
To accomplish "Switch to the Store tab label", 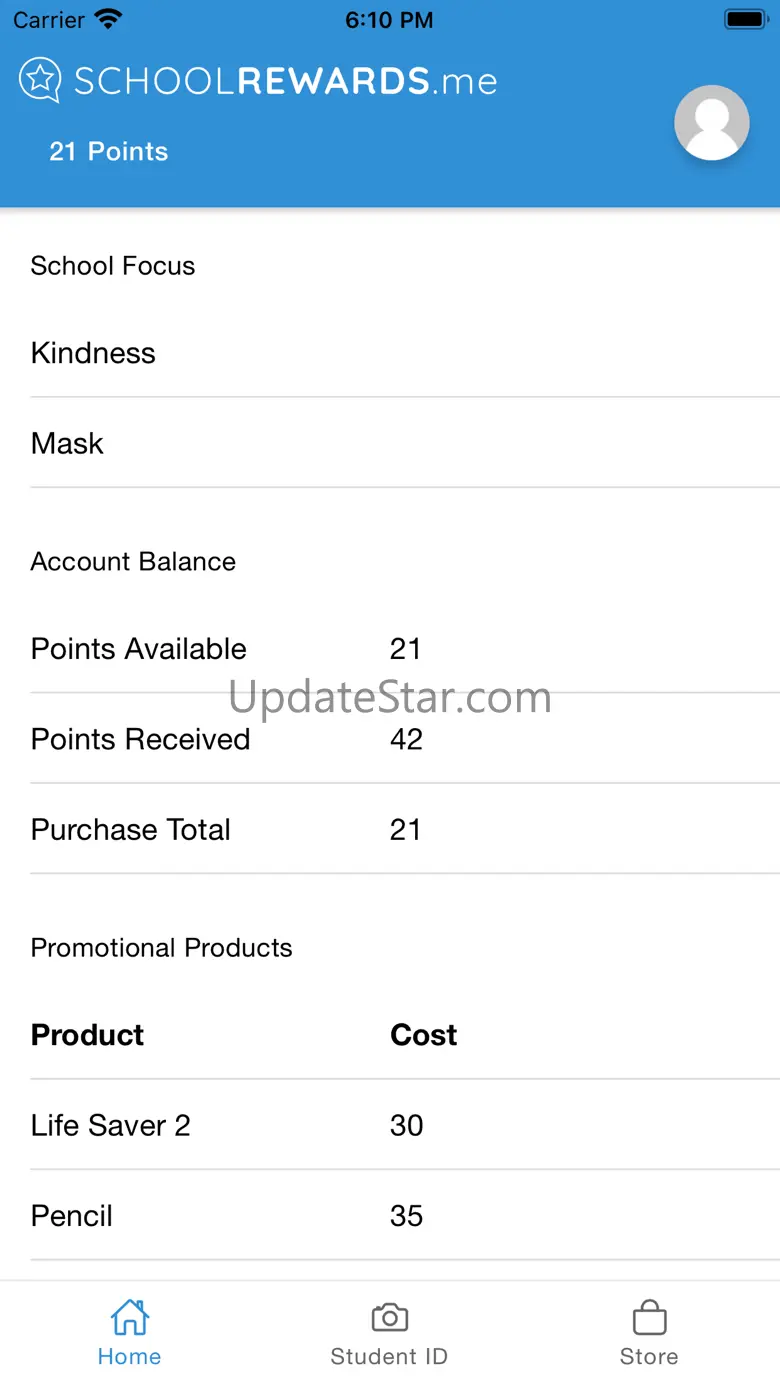I will 649,1357.
